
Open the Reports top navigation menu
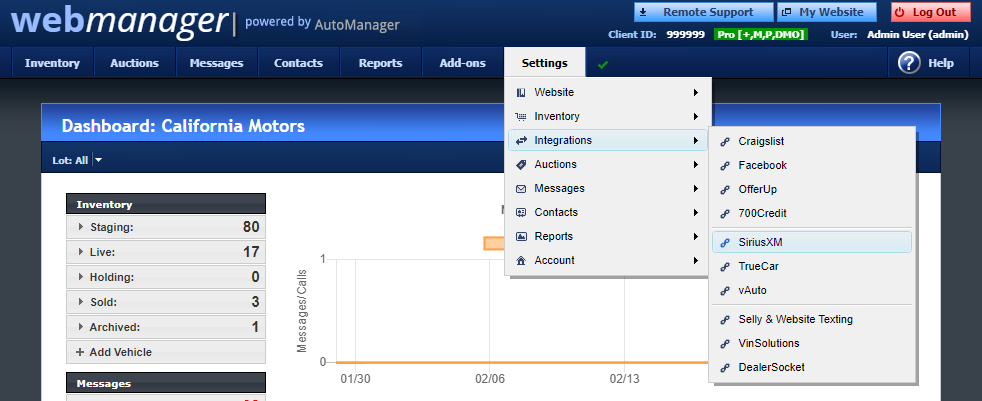[380, 63]
